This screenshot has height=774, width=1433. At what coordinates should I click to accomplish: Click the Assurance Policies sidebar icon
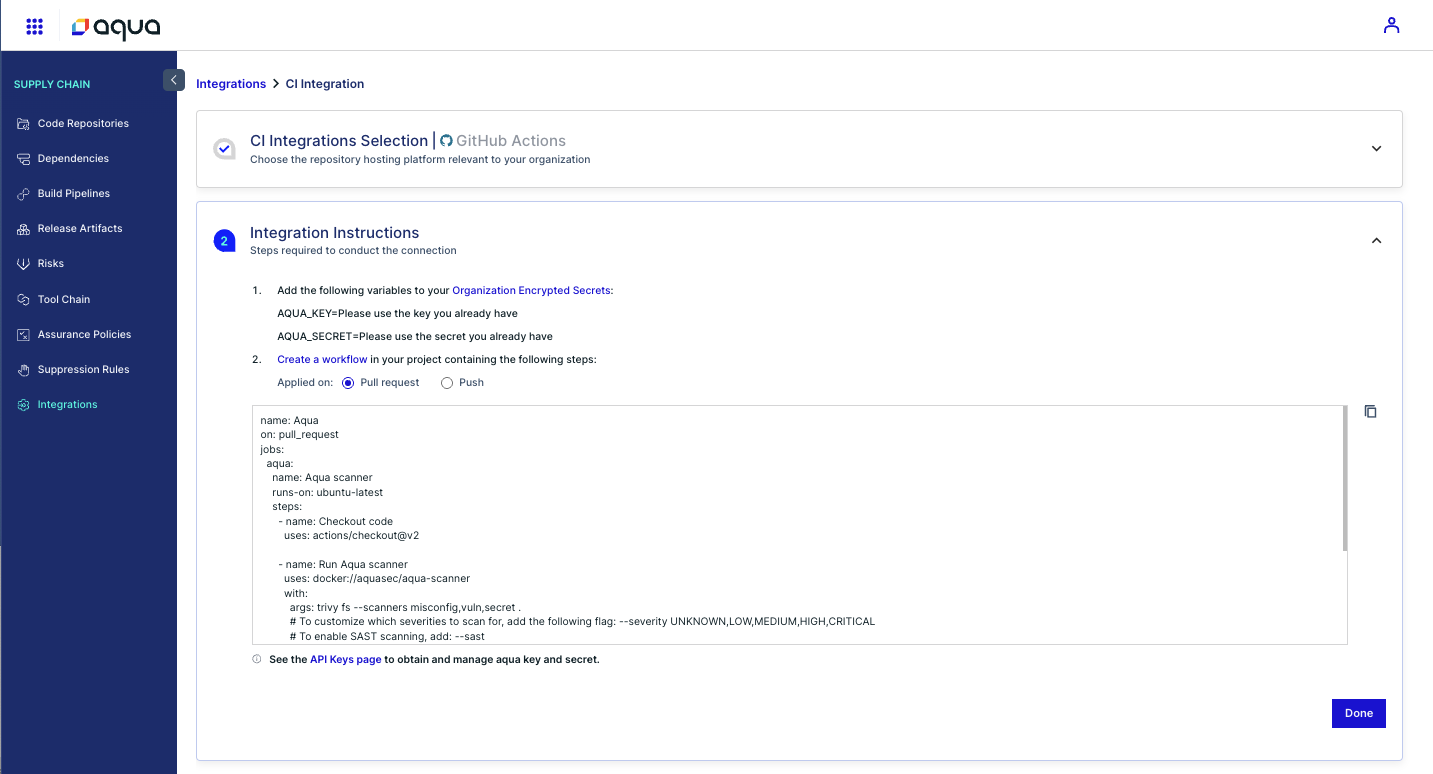point(23,335)
